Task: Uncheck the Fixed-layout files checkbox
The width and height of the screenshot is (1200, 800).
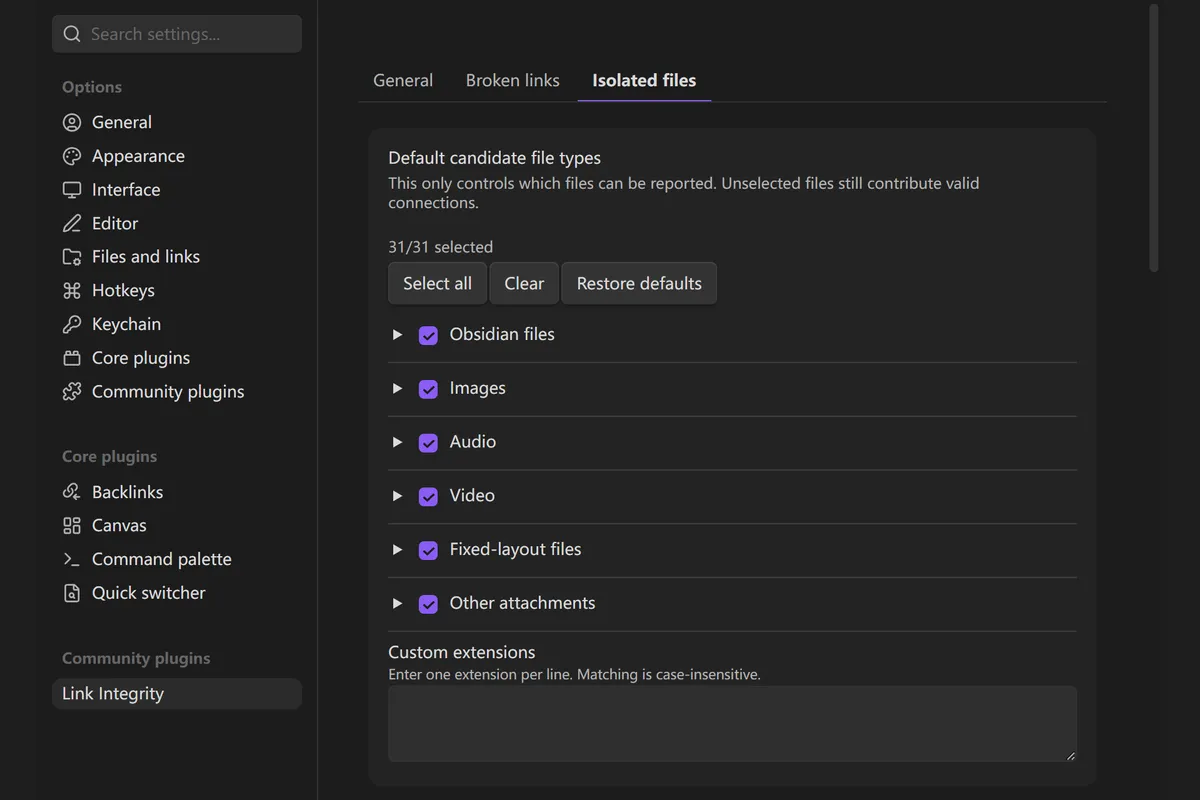Action: click(x=428, y=550)
